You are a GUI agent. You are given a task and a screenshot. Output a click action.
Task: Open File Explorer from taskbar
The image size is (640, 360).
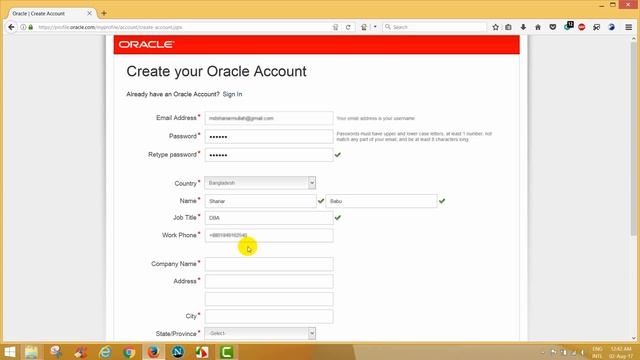click(31, 352)
